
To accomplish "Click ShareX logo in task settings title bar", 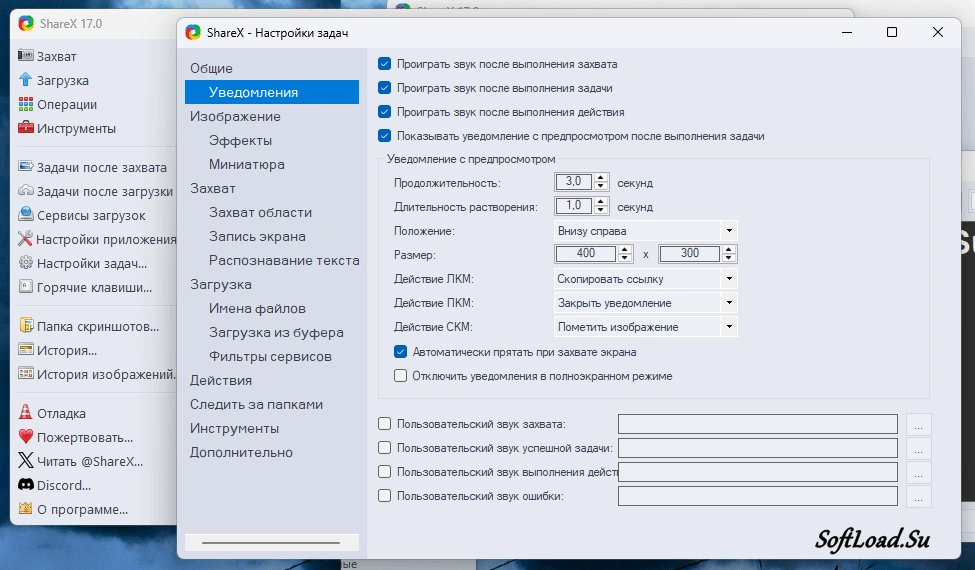I will tap(193, 32).
